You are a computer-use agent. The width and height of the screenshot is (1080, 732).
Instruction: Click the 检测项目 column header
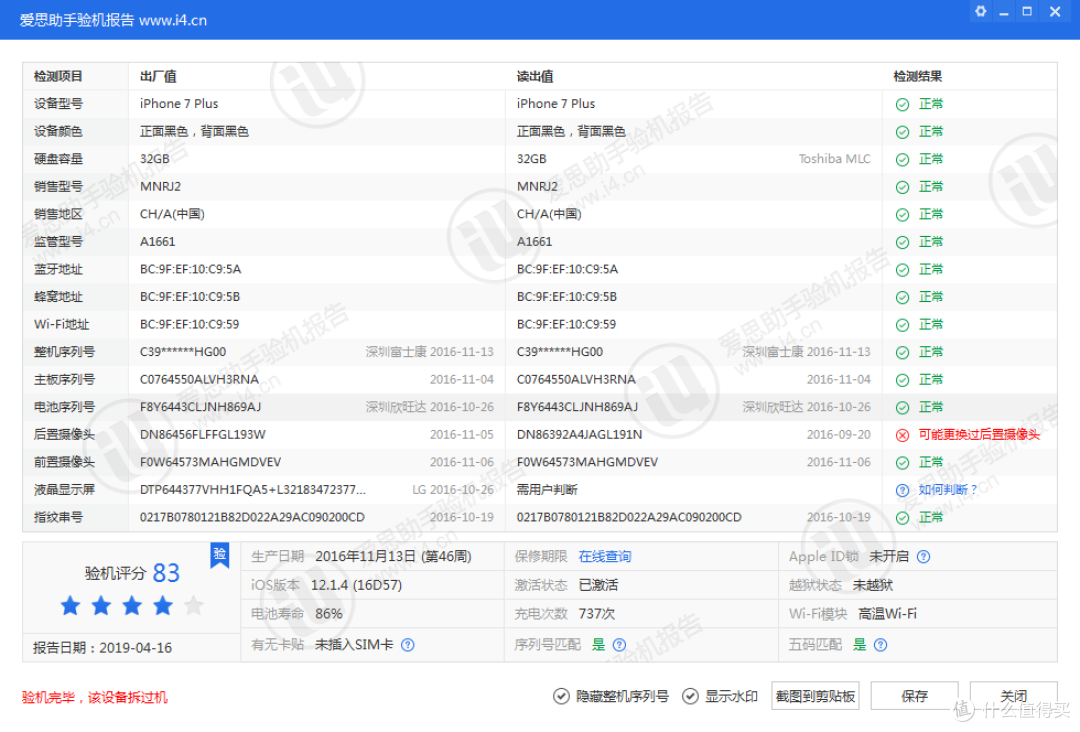point(58,76)
